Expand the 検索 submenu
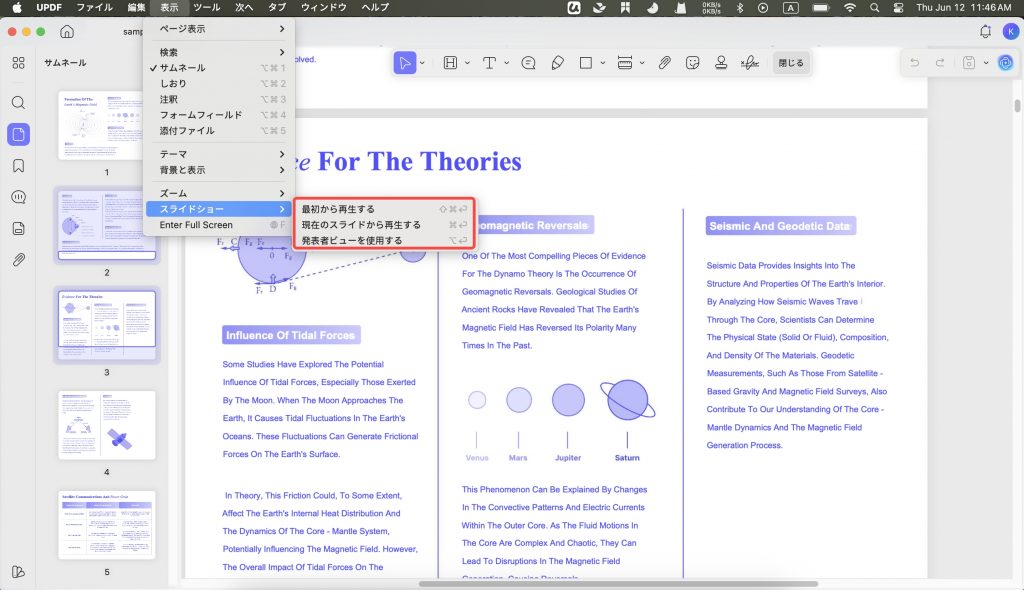 pos(219,52)
